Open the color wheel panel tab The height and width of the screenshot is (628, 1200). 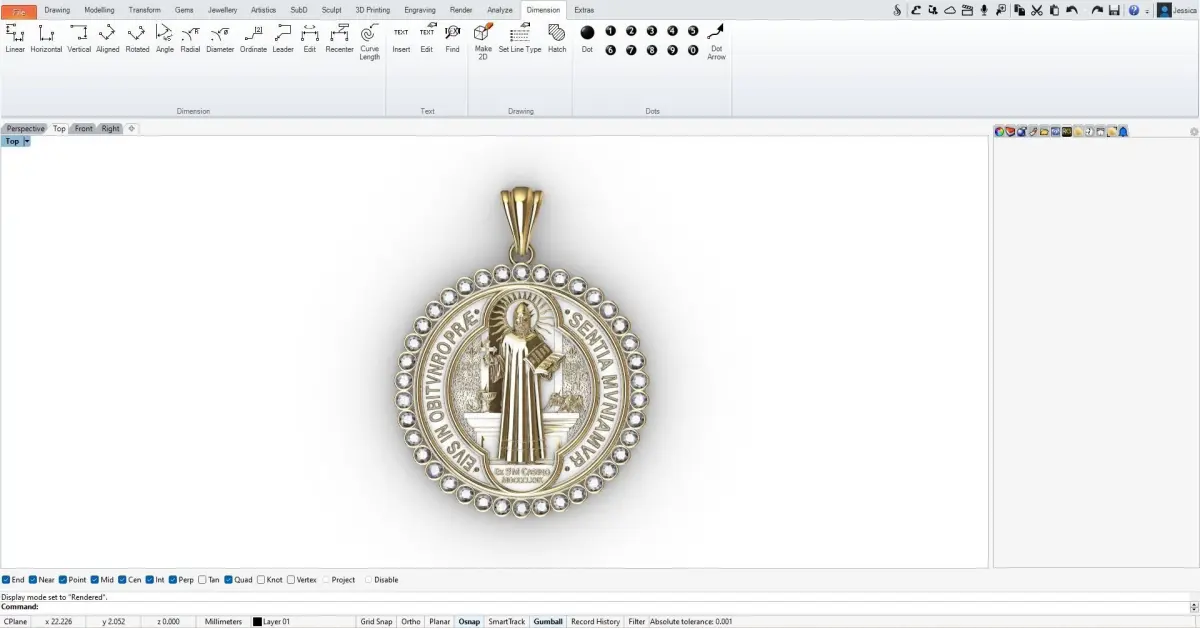999,132
